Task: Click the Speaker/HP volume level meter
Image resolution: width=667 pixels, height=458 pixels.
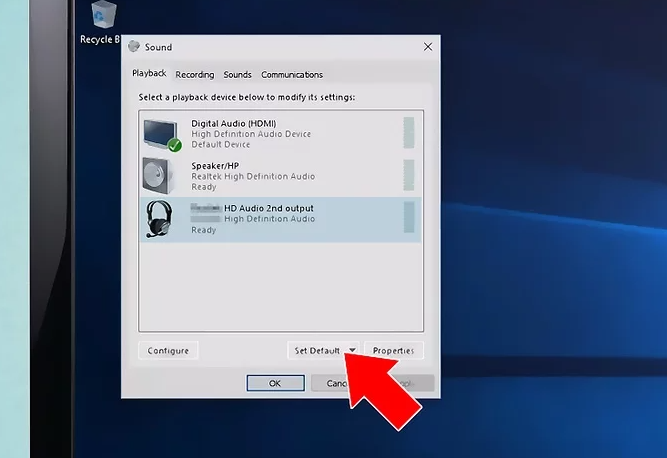Action: click(408, 175)
